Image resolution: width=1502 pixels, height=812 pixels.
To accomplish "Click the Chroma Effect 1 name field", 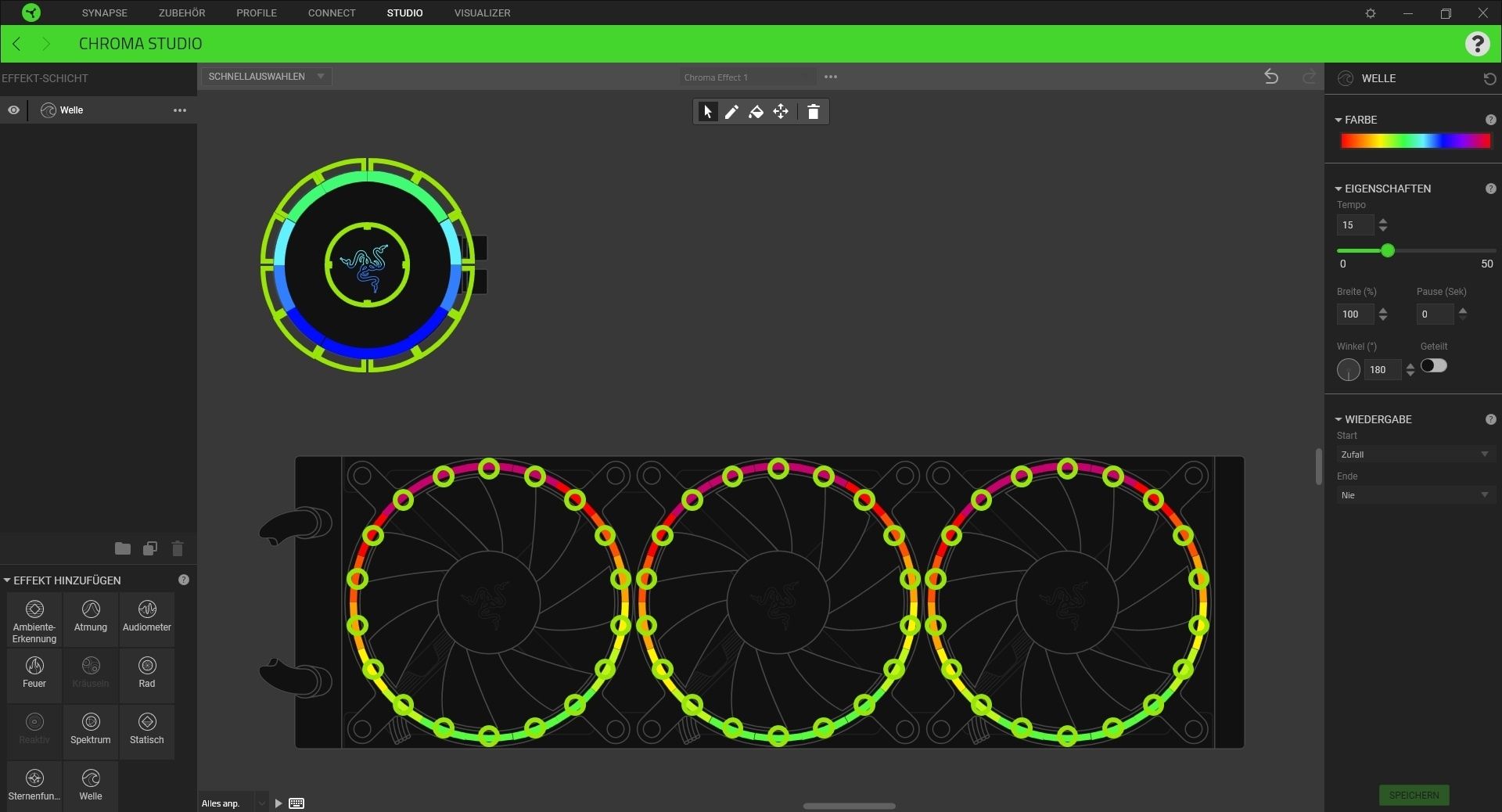I will (747, 77).
